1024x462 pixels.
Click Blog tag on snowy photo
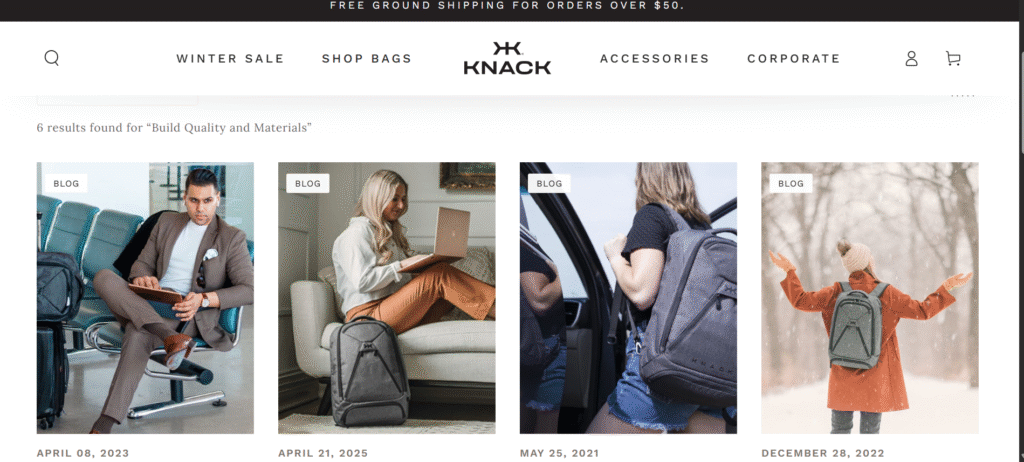[791, 184]
